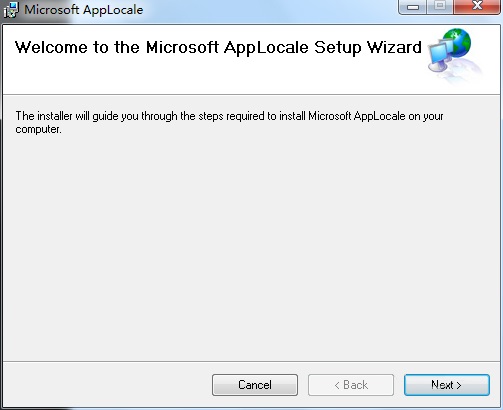
Task: Click the left chevron on Back button
Action: pos(337,385)
